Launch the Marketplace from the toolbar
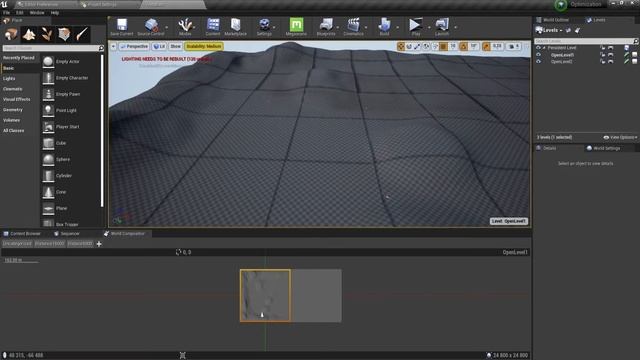This screenshot has height=360, width=640. 236,25
